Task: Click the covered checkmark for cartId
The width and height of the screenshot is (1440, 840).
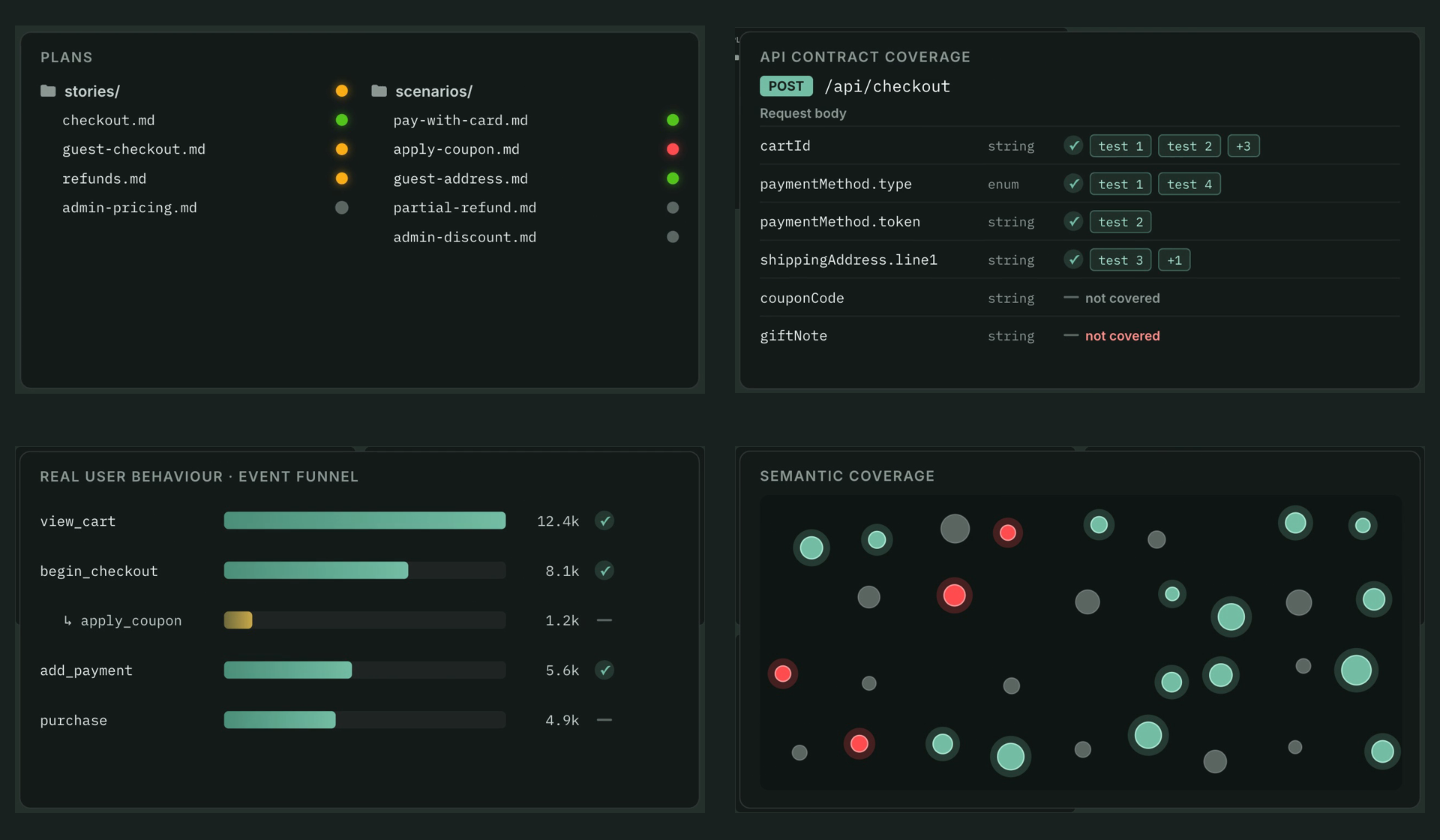Action: coord(1073,145)
